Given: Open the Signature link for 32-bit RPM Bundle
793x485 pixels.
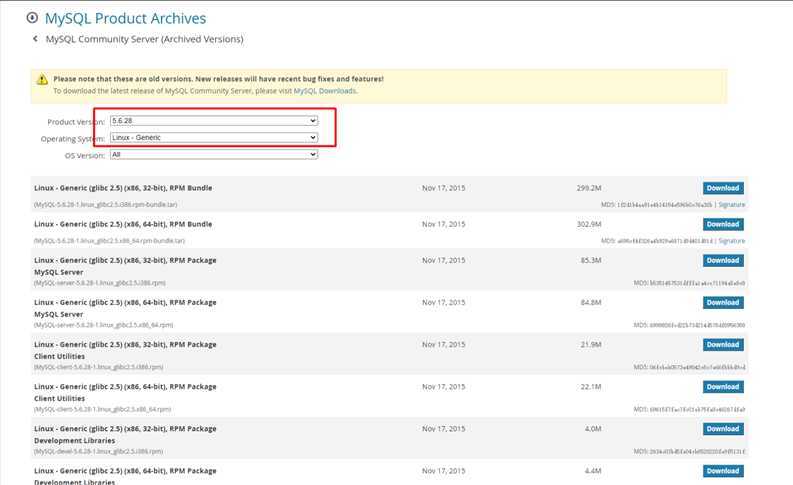Looking at the screenshot, I should [x=731, y=205].
